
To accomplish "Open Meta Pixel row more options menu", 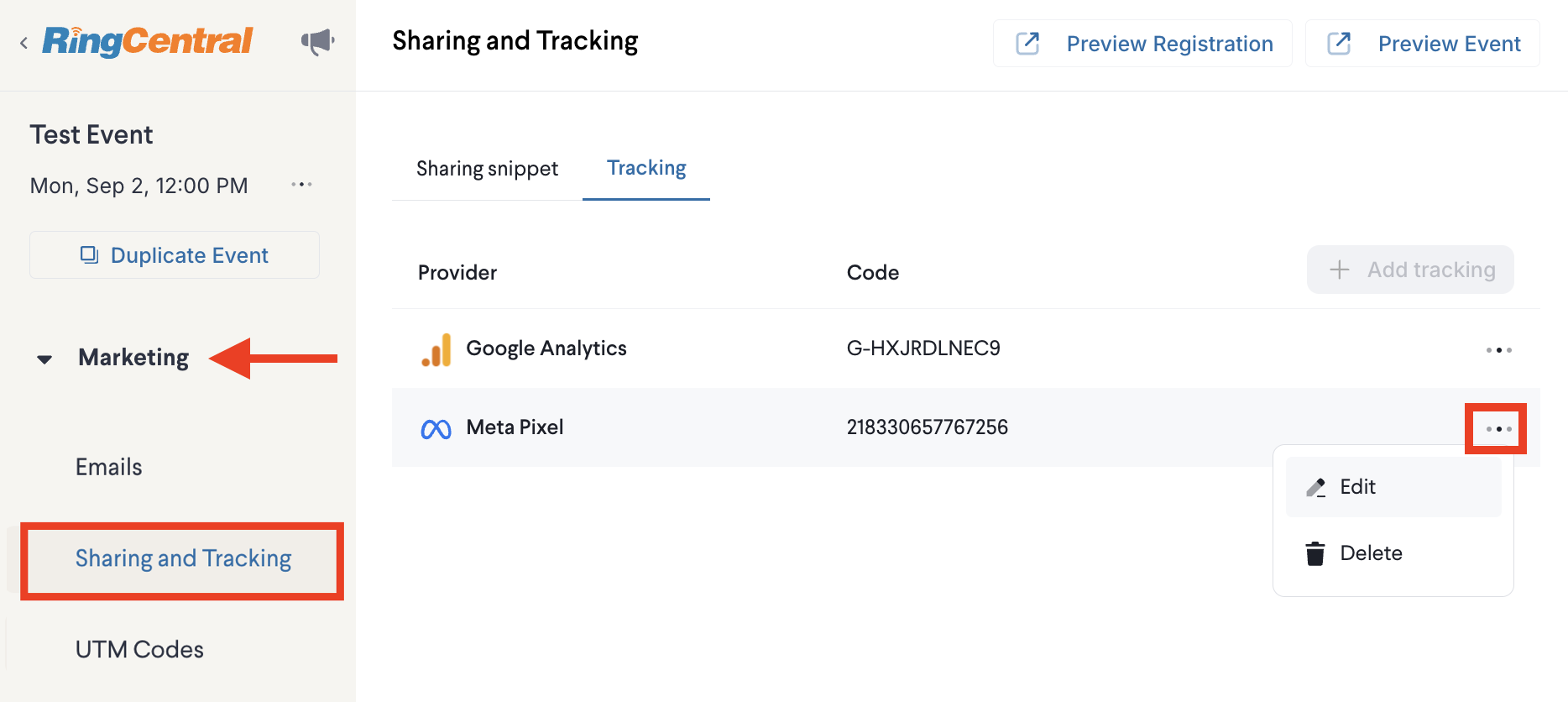I will tap(1498, 429).
